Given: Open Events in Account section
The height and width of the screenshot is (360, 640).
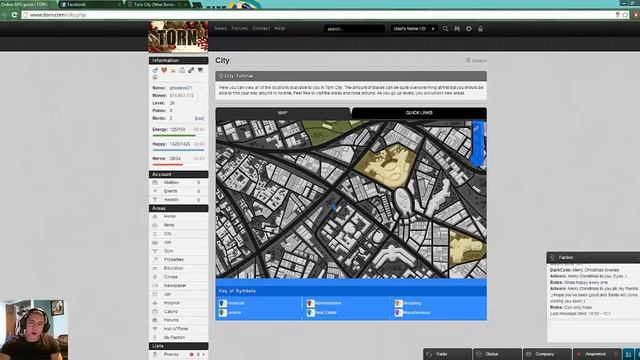Looking at the screenshot, I should coord(178,191).
